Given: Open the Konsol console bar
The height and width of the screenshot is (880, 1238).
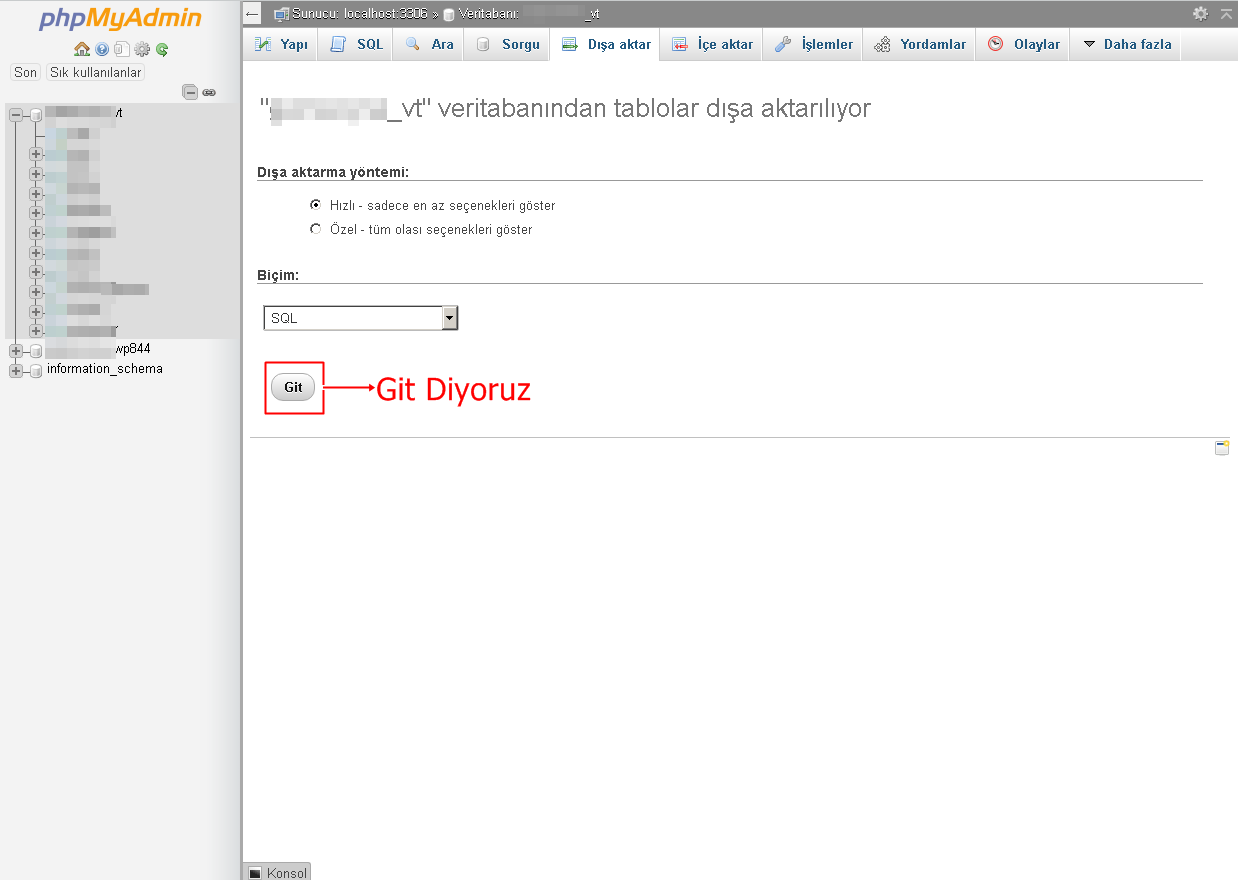Looking at the screenshot, I should pos(277,872).
